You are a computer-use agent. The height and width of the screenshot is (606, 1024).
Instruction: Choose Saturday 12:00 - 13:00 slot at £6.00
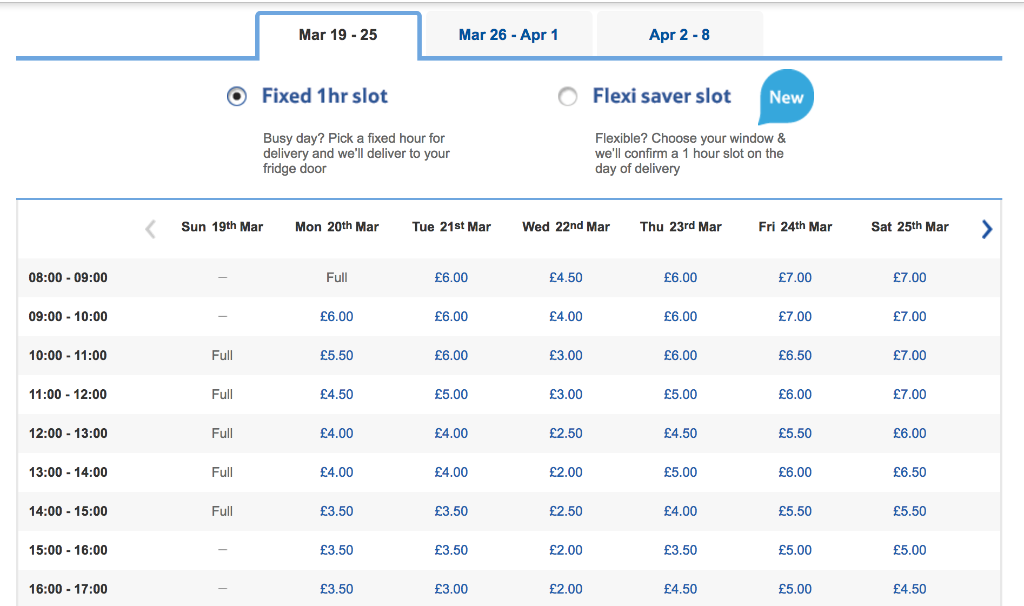[x=910, y=434]
